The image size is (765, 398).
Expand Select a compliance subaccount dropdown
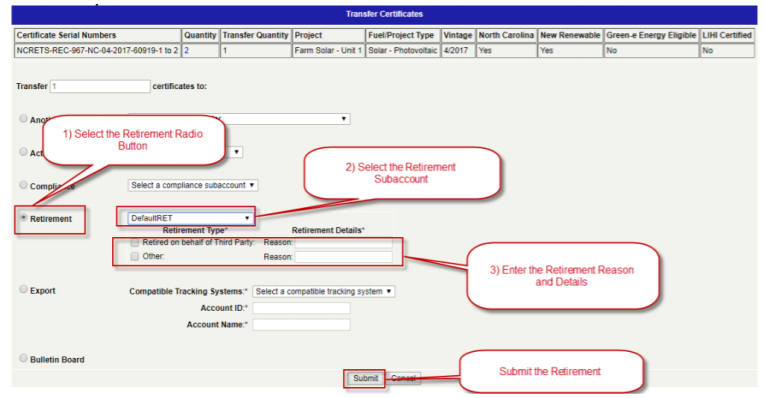point(193,185)
